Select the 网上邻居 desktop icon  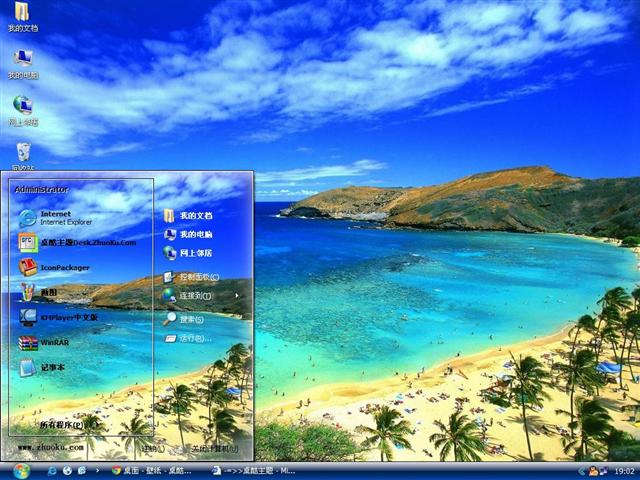pos(23,111)
